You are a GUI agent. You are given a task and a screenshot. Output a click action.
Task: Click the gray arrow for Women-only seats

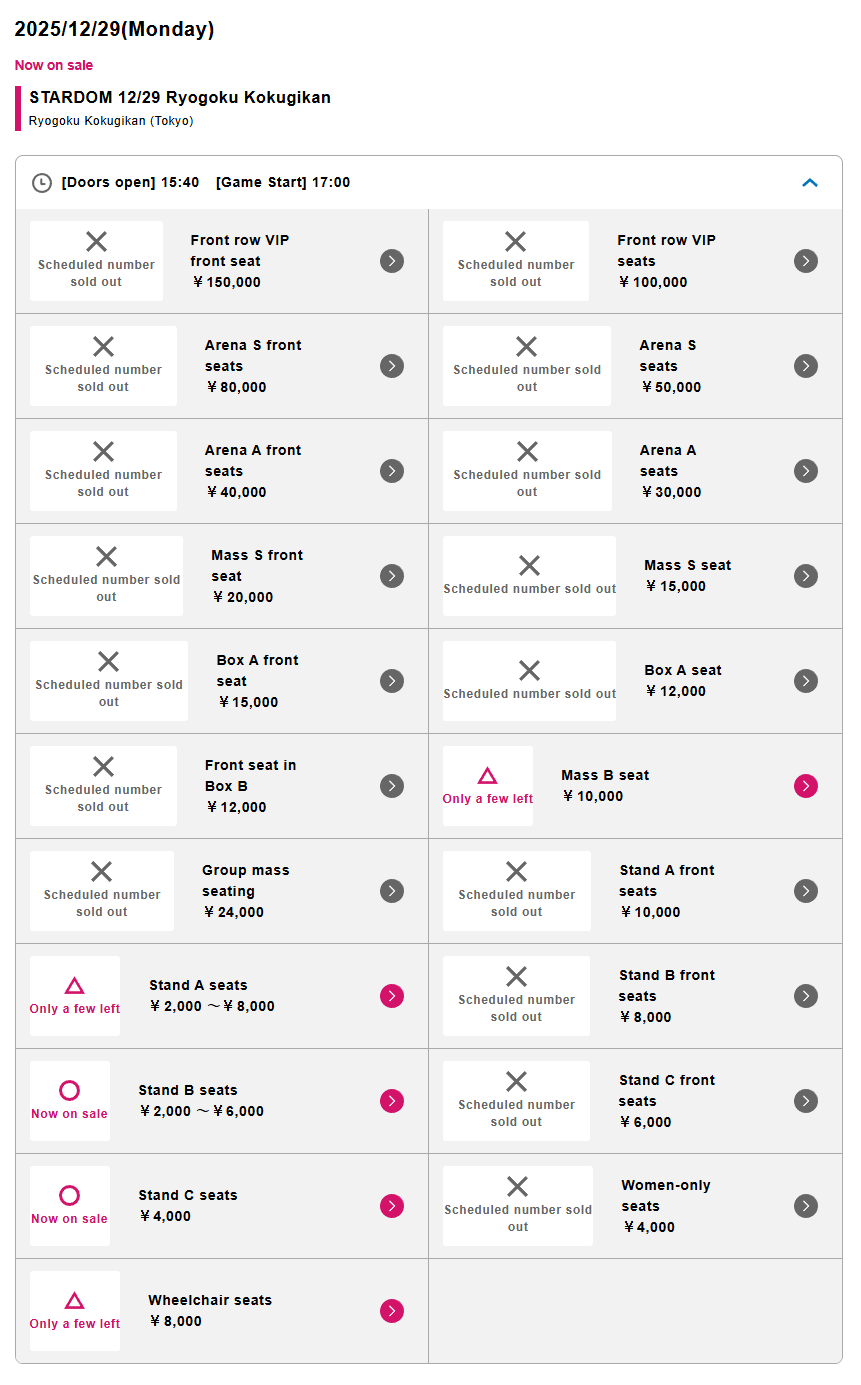click(x=806, y=1206)
